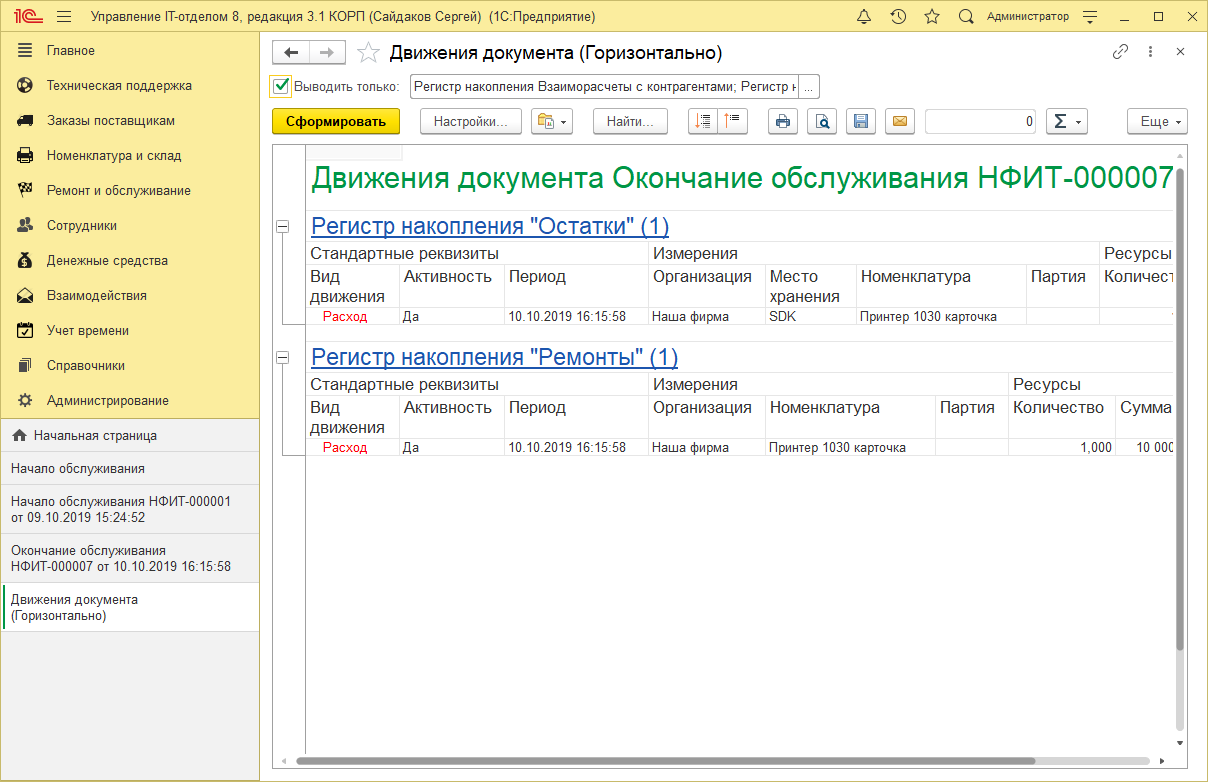Open the main hamburger menu

click(x=62, y=16)
